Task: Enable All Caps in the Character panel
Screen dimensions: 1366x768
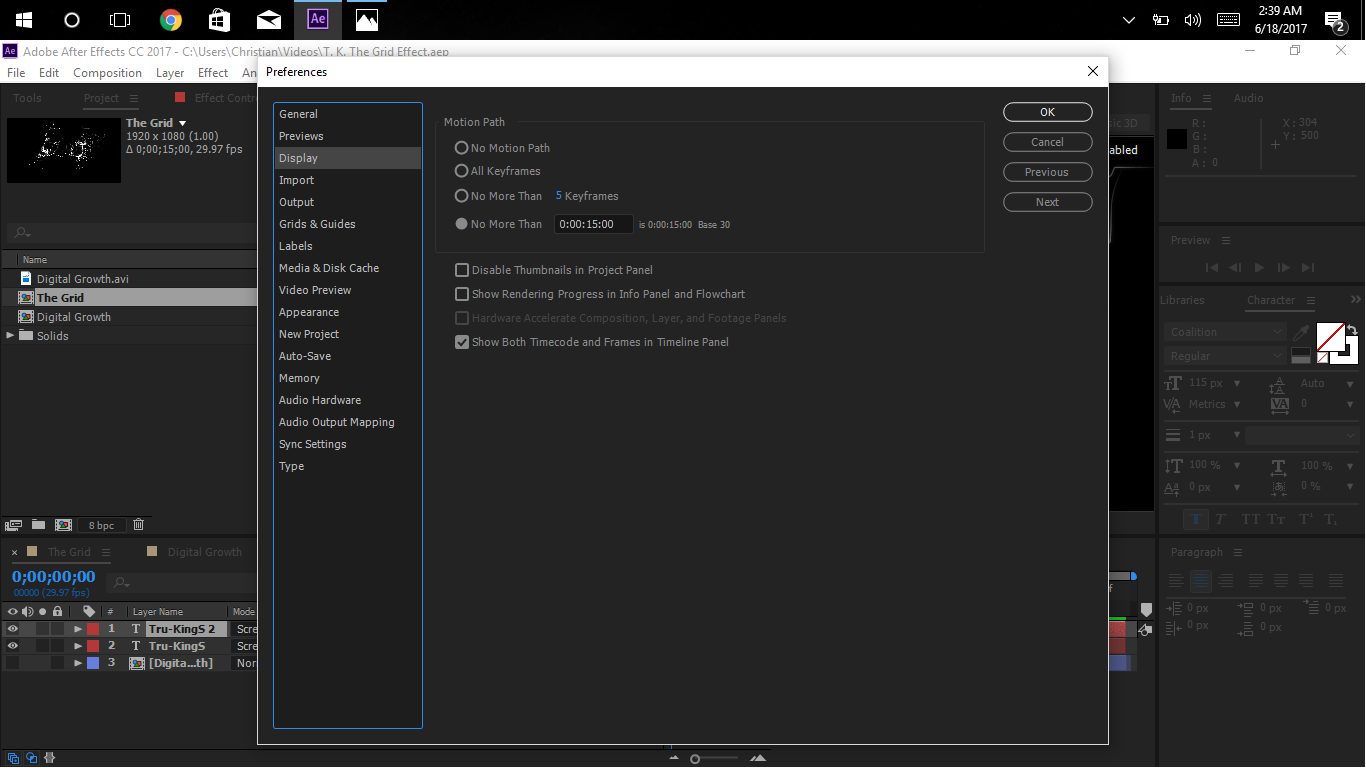Action: tap(1250, 519)
